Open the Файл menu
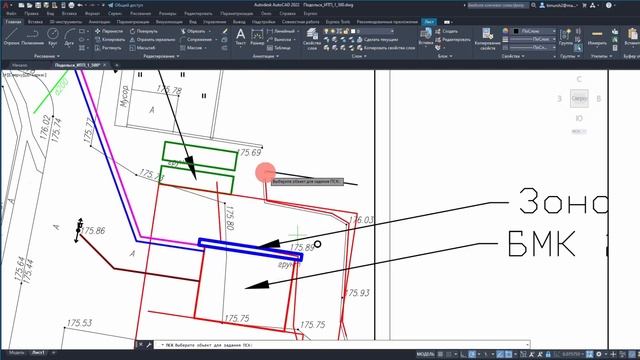This screenshot has height=360, width=640. (11, 13)
